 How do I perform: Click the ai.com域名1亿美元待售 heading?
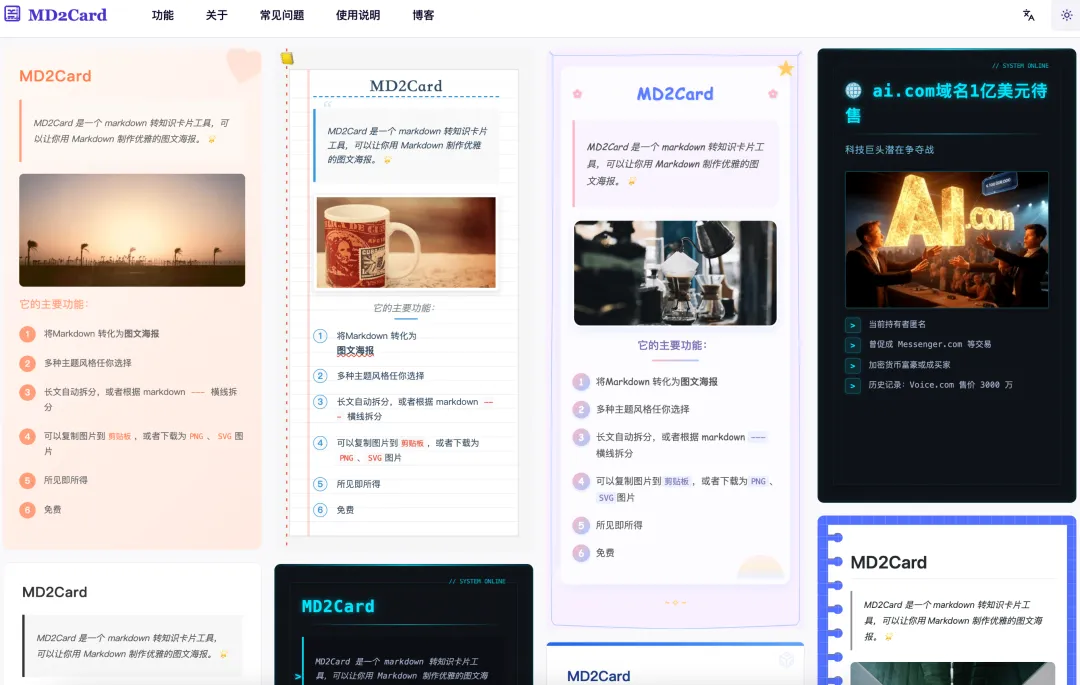click(946, 102)
